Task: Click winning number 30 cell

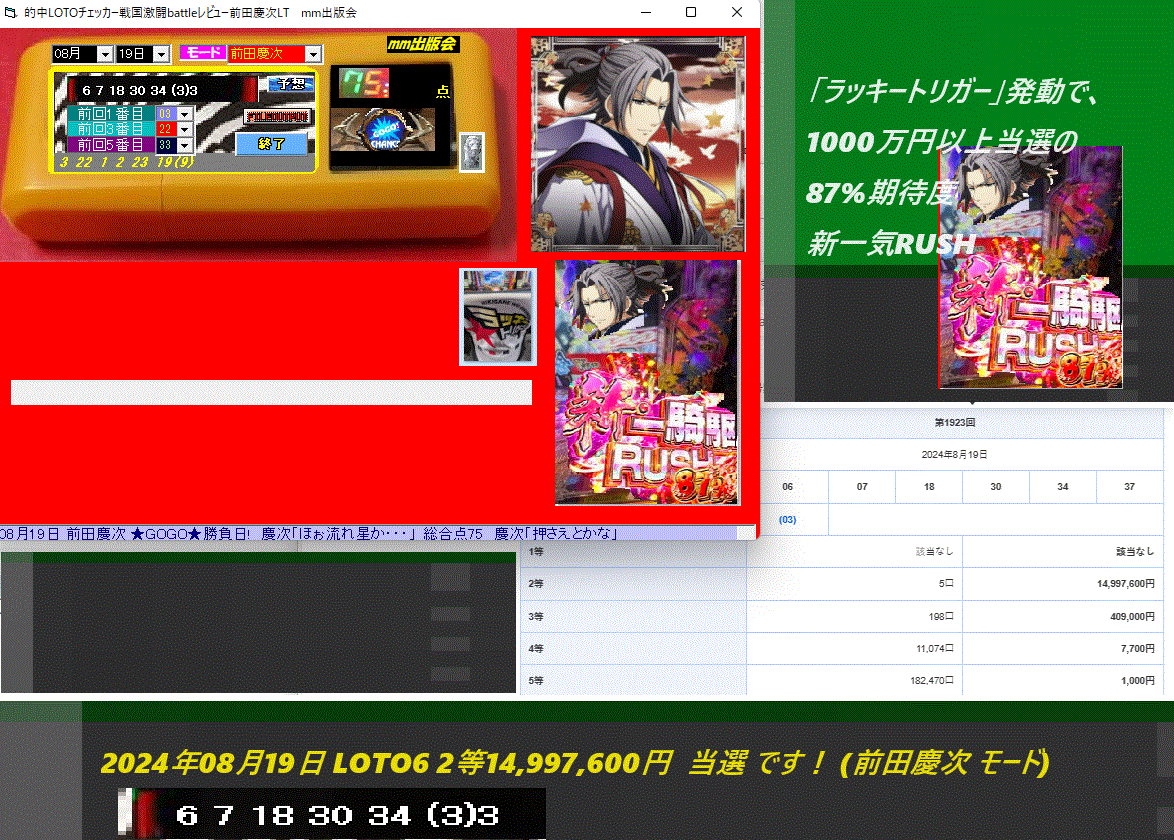Action: point(996,487)
